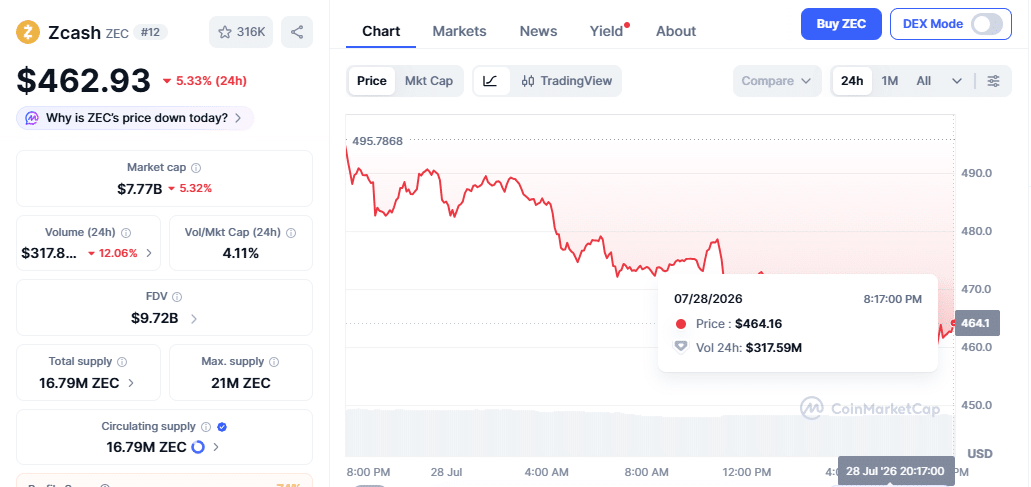Click the 21M ZEC max supply value

click(241, 383)
